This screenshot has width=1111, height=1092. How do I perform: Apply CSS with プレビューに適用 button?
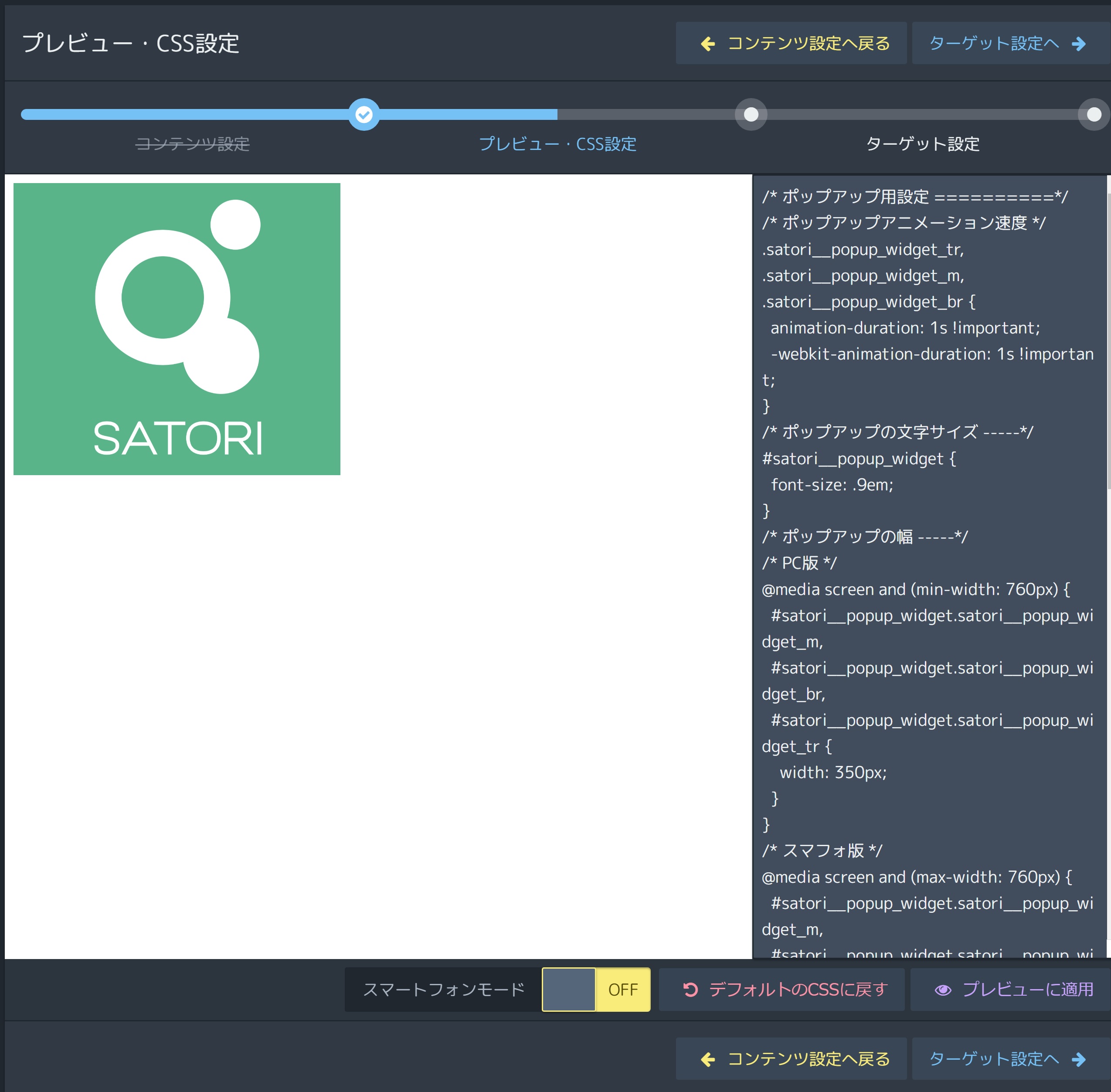click(x=1011, y=989)
